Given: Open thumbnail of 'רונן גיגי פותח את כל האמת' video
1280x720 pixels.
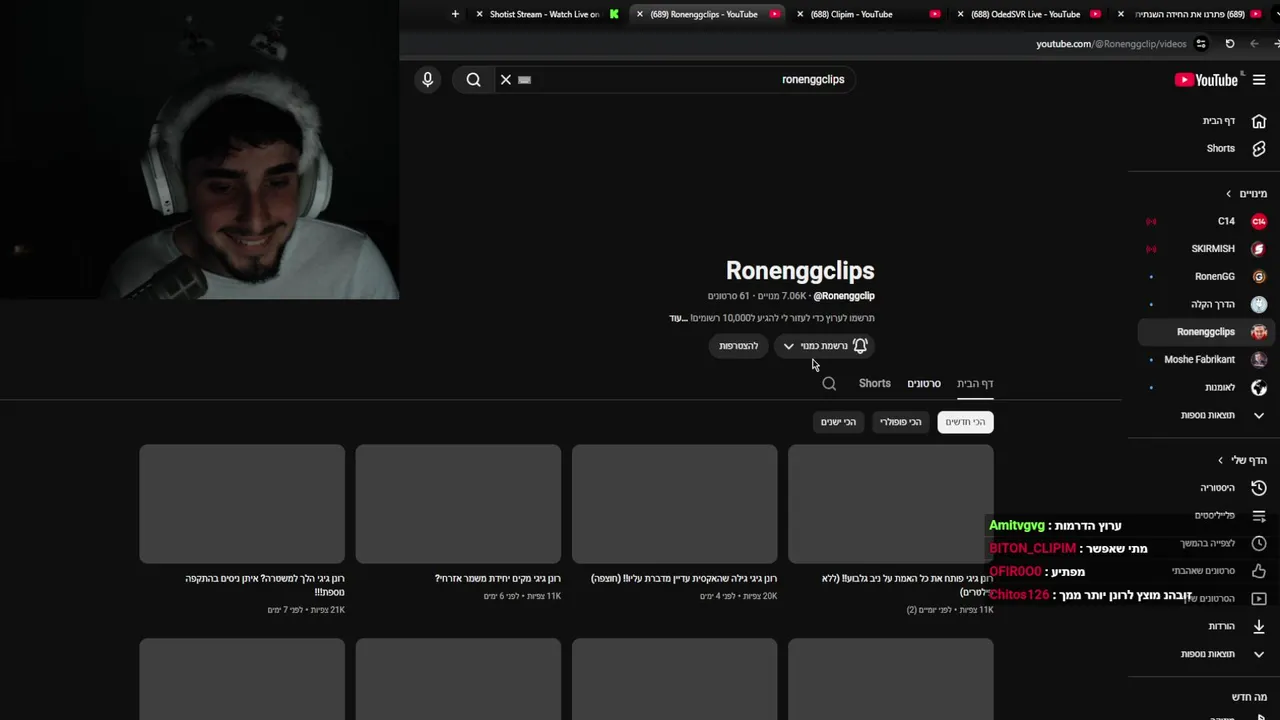Looking at the screenshot, I should 891,504.
